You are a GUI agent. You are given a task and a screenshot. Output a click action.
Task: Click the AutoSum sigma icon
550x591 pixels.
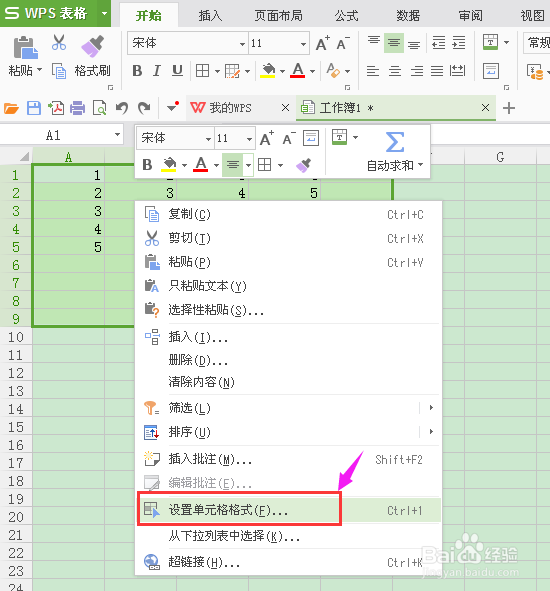pos(395,142)
